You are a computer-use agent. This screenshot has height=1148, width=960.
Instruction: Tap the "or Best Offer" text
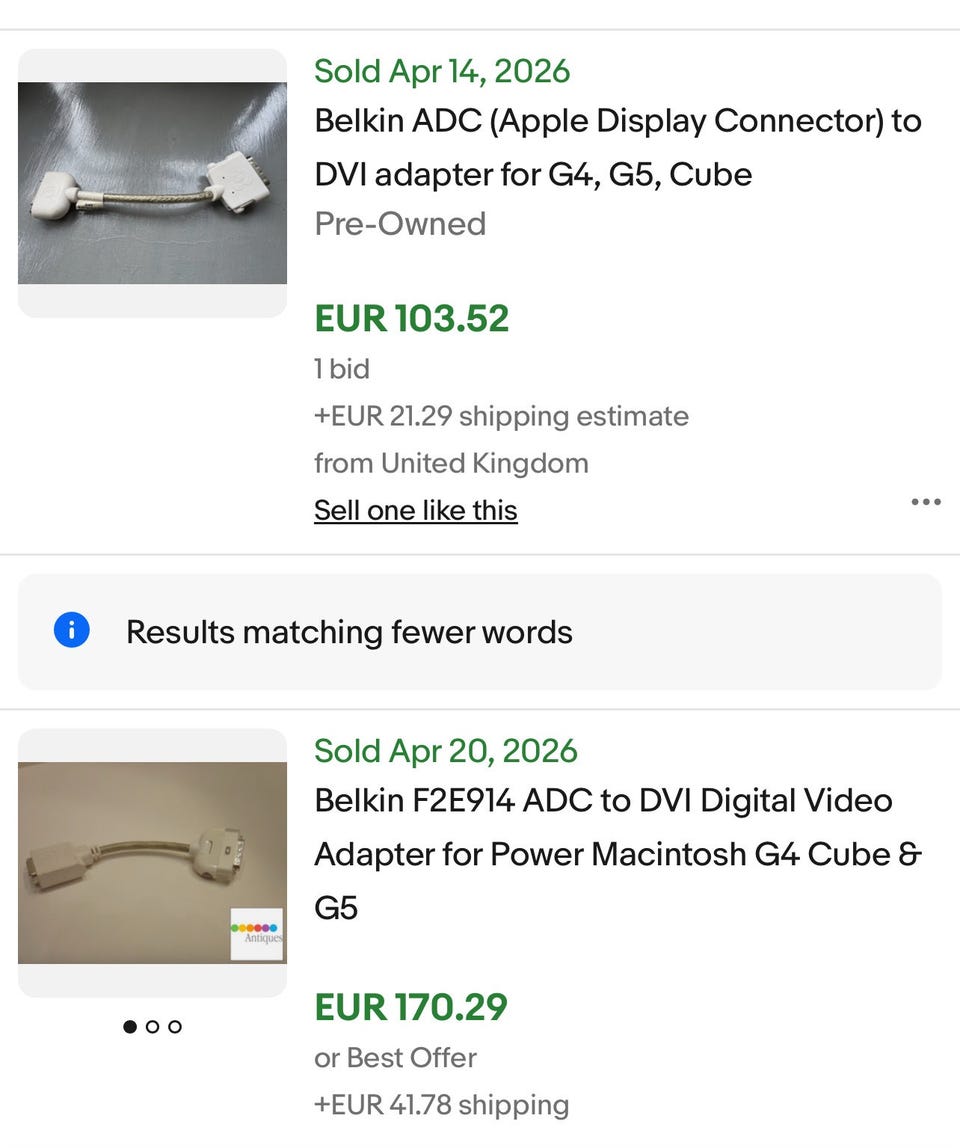click(395, 1057)
